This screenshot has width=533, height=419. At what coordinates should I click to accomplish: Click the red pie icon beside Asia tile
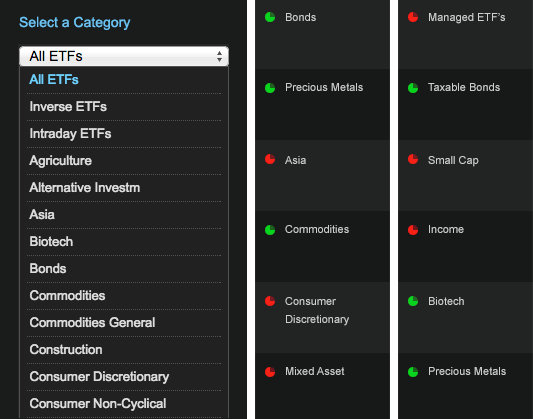pyautogui.click(x=270, y=159)
